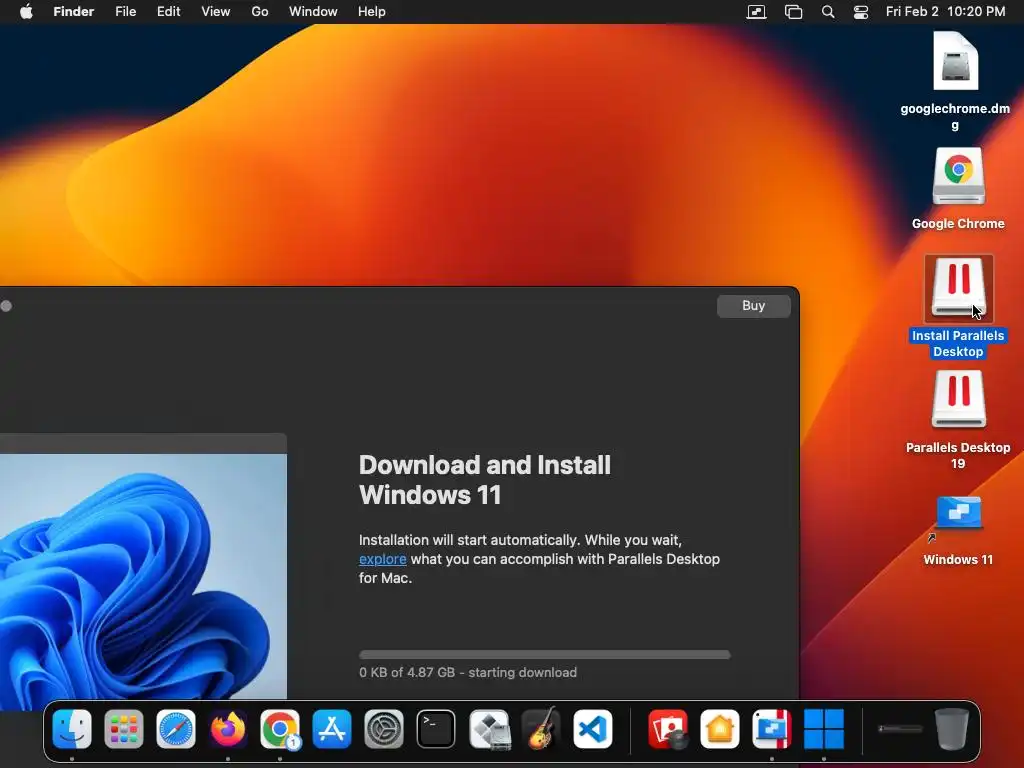Select the googlechrome.dmg file on the desktop
This screenshot has height=768, width=1024.
955,81
